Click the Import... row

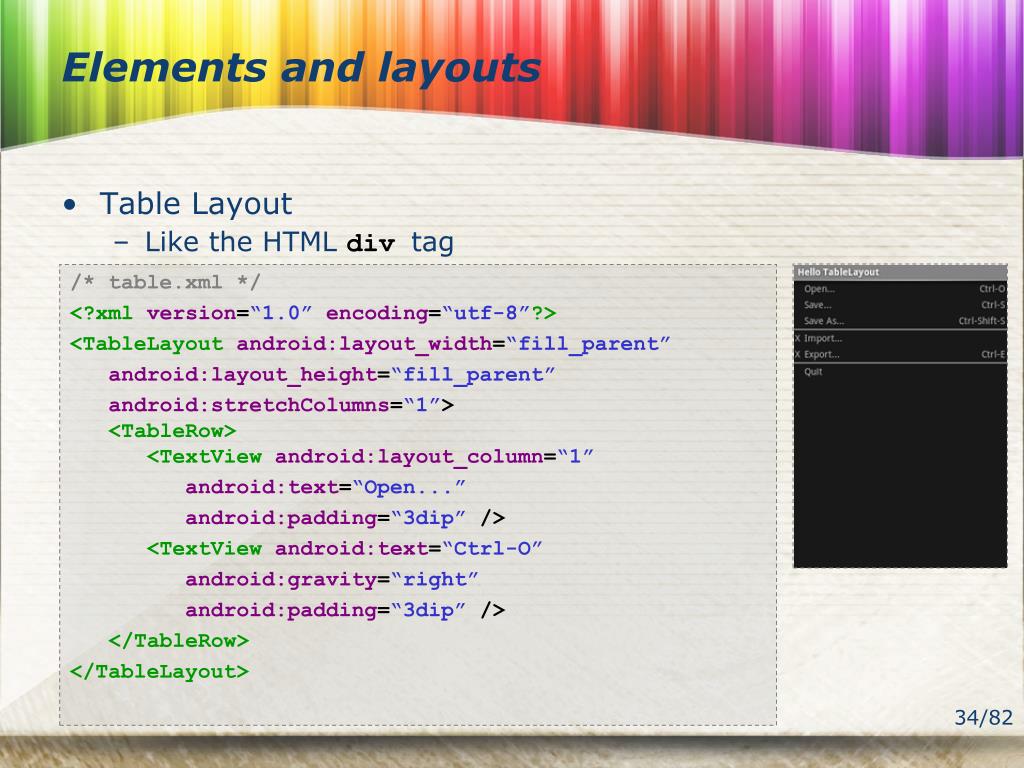click(900, 338)
